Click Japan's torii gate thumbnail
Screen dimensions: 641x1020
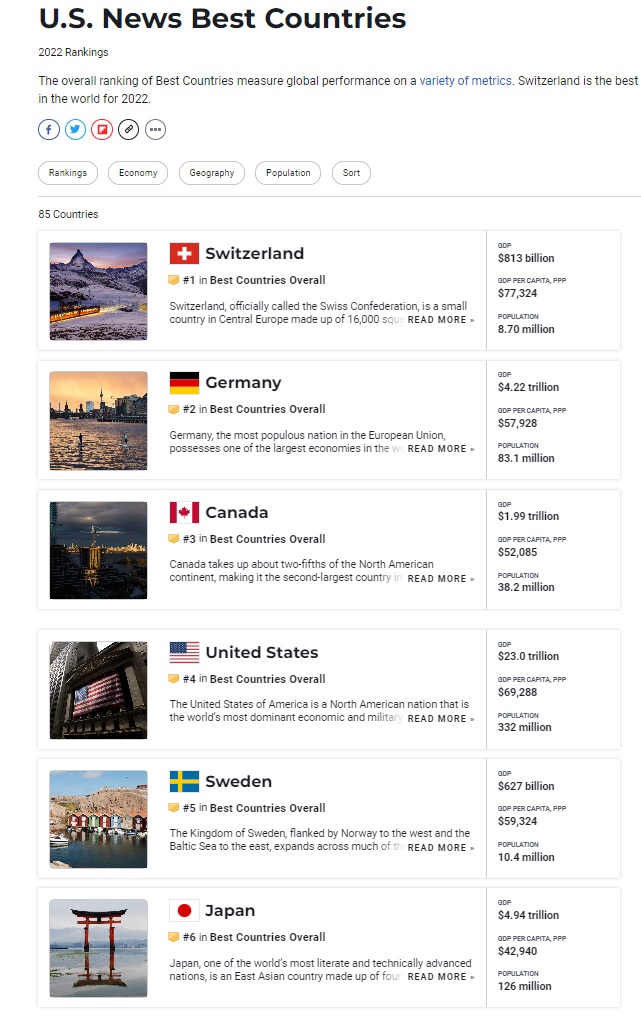pyautogui.click(x=98, y=948)
